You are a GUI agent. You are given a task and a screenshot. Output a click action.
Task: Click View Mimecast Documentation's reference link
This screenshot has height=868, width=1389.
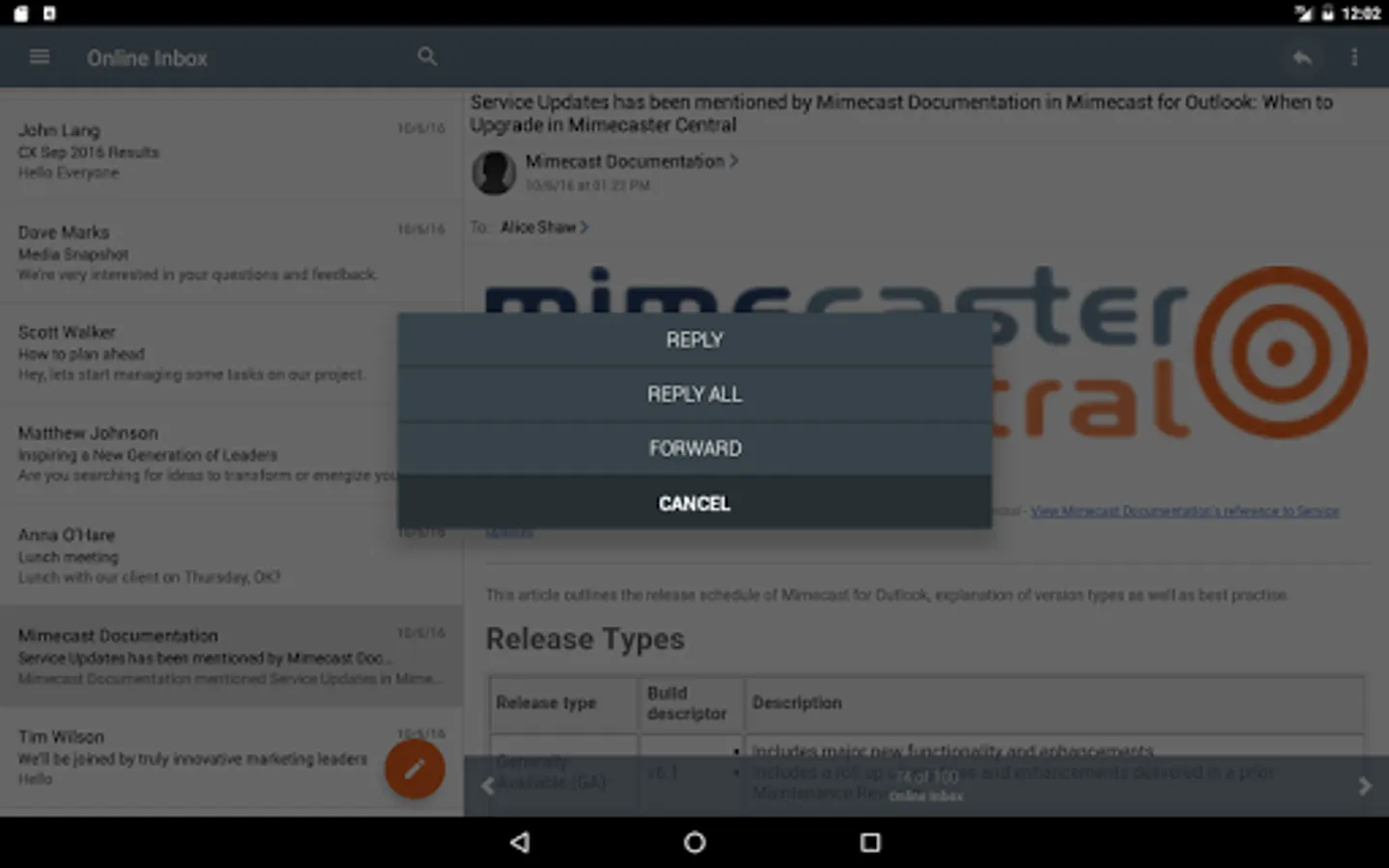click(1185, 511)
